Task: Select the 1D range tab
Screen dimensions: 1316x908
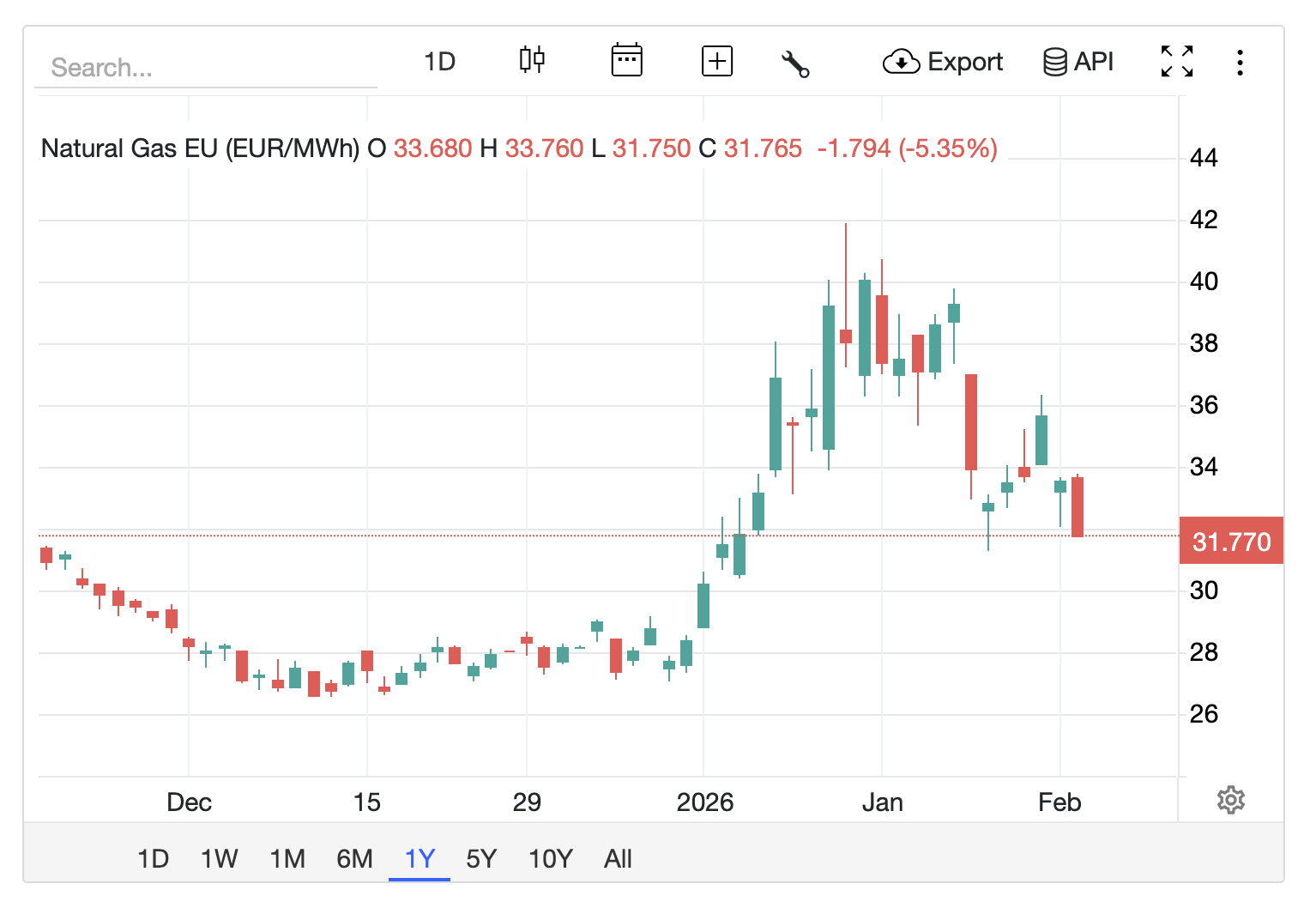Action: click(154, 859)
